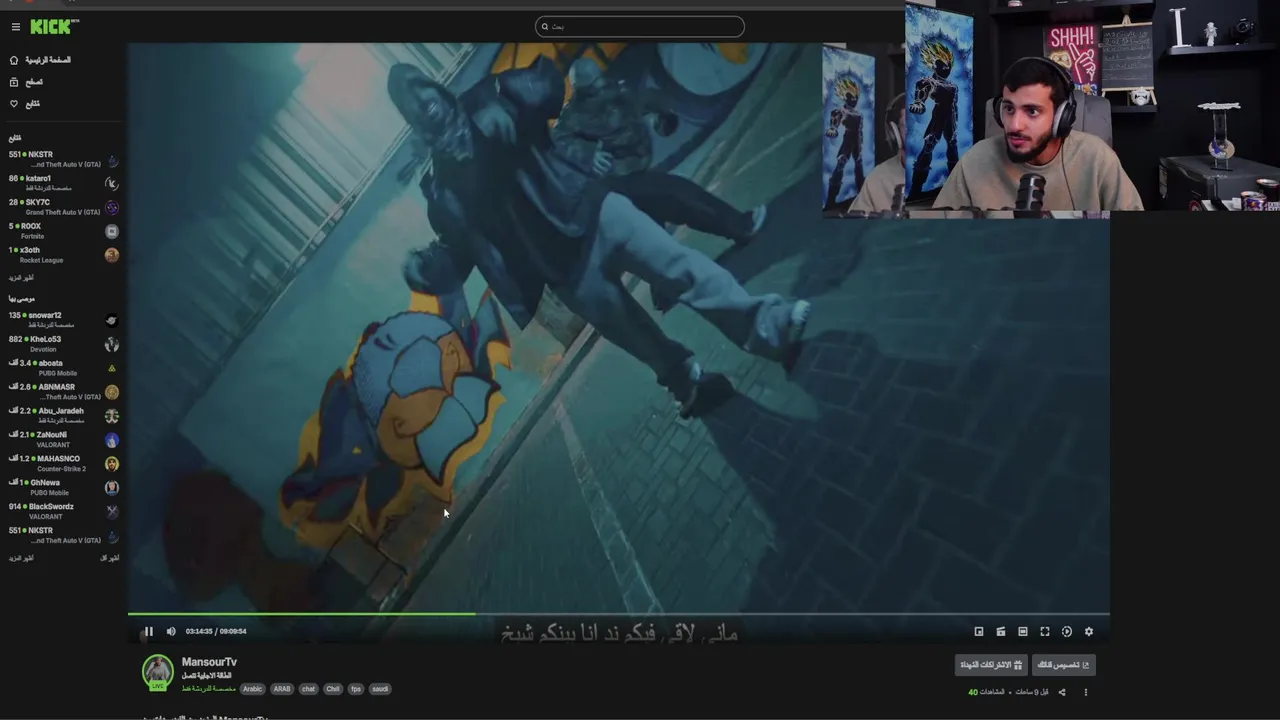This screenshot has height=720, width=1280.
Task: Click the fps tag
Action: coord(356,689)
